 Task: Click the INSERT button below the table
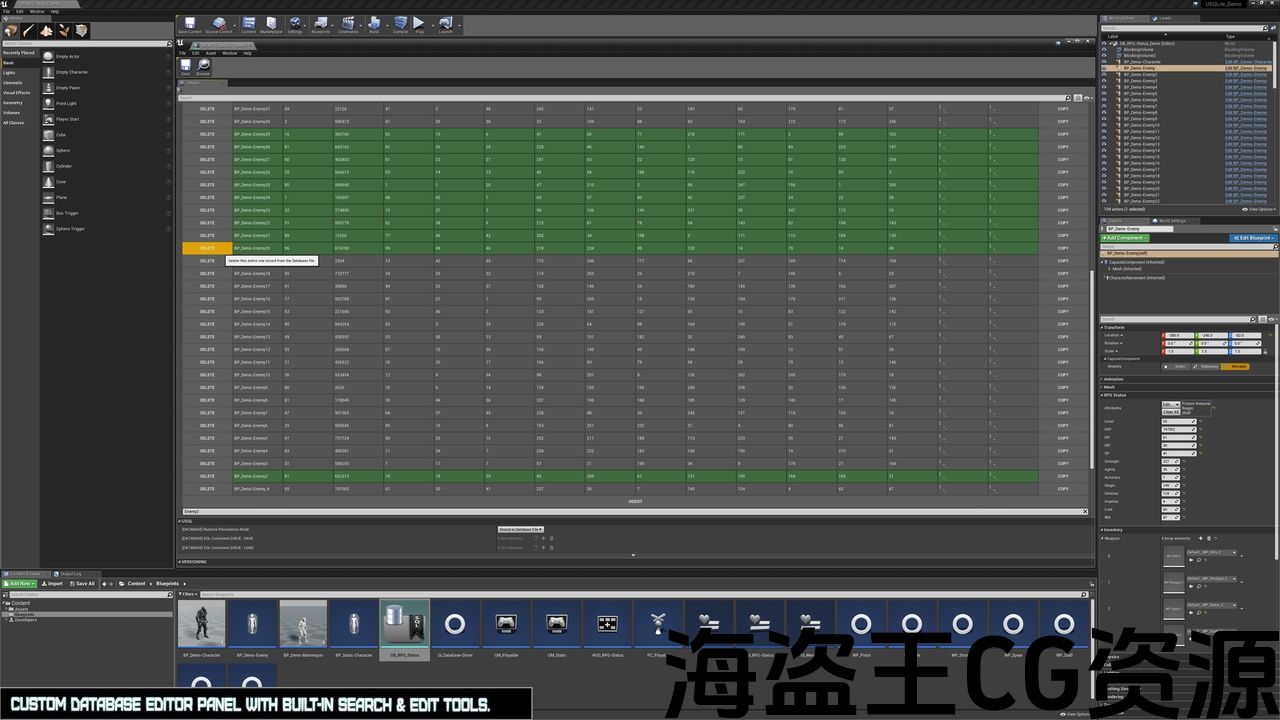point(635,501)
